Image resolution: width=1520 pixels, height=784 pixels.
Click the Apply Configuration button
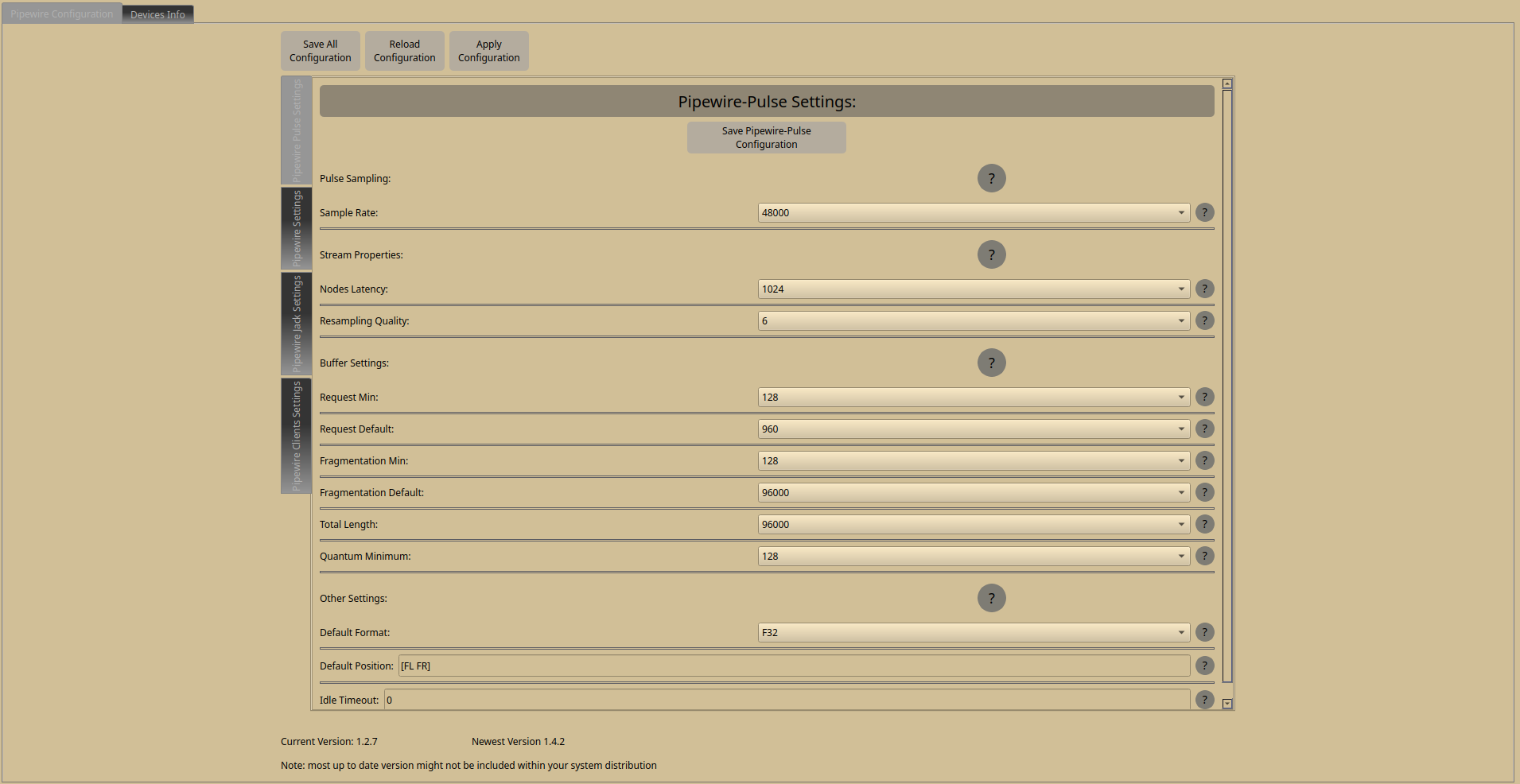tap(489, 51)
